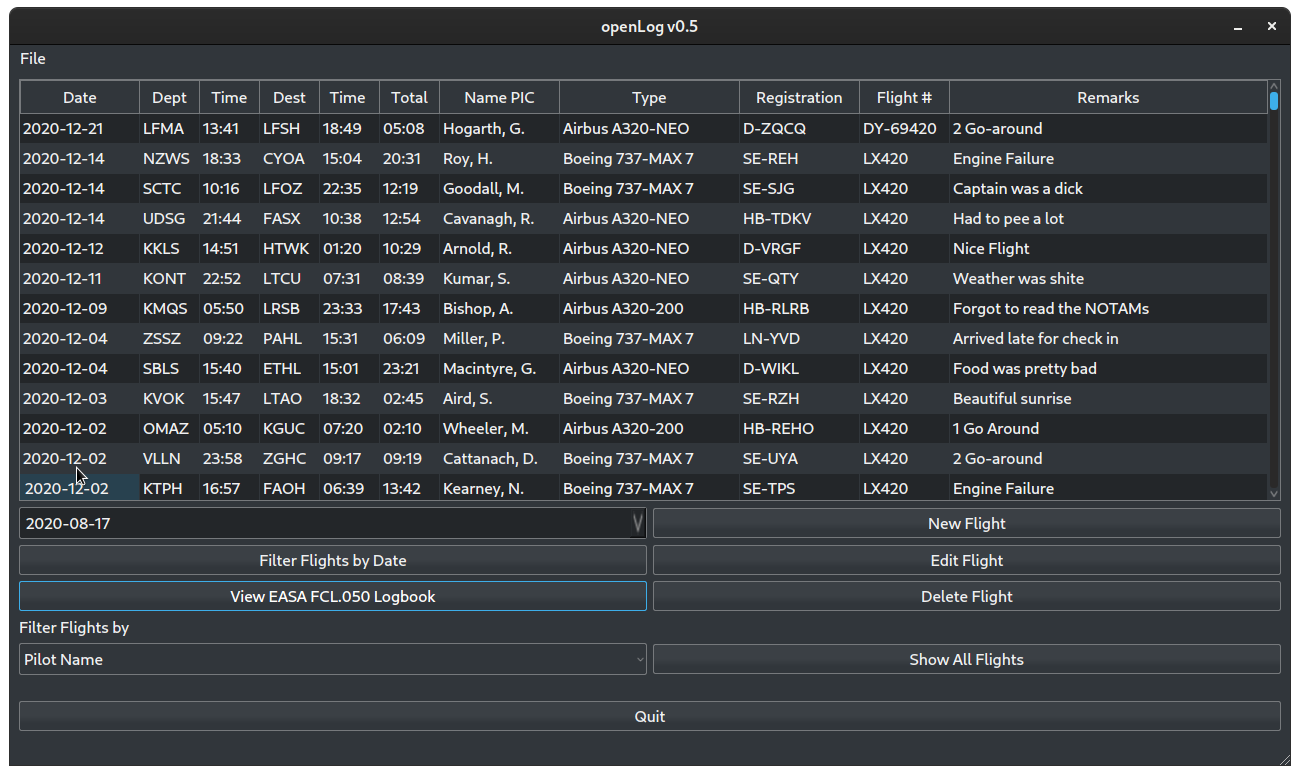The width and height of the screenshot is (1300, 775).
Task: Click the Aird, S. pilot cell
Action: (x=499, y=398)
